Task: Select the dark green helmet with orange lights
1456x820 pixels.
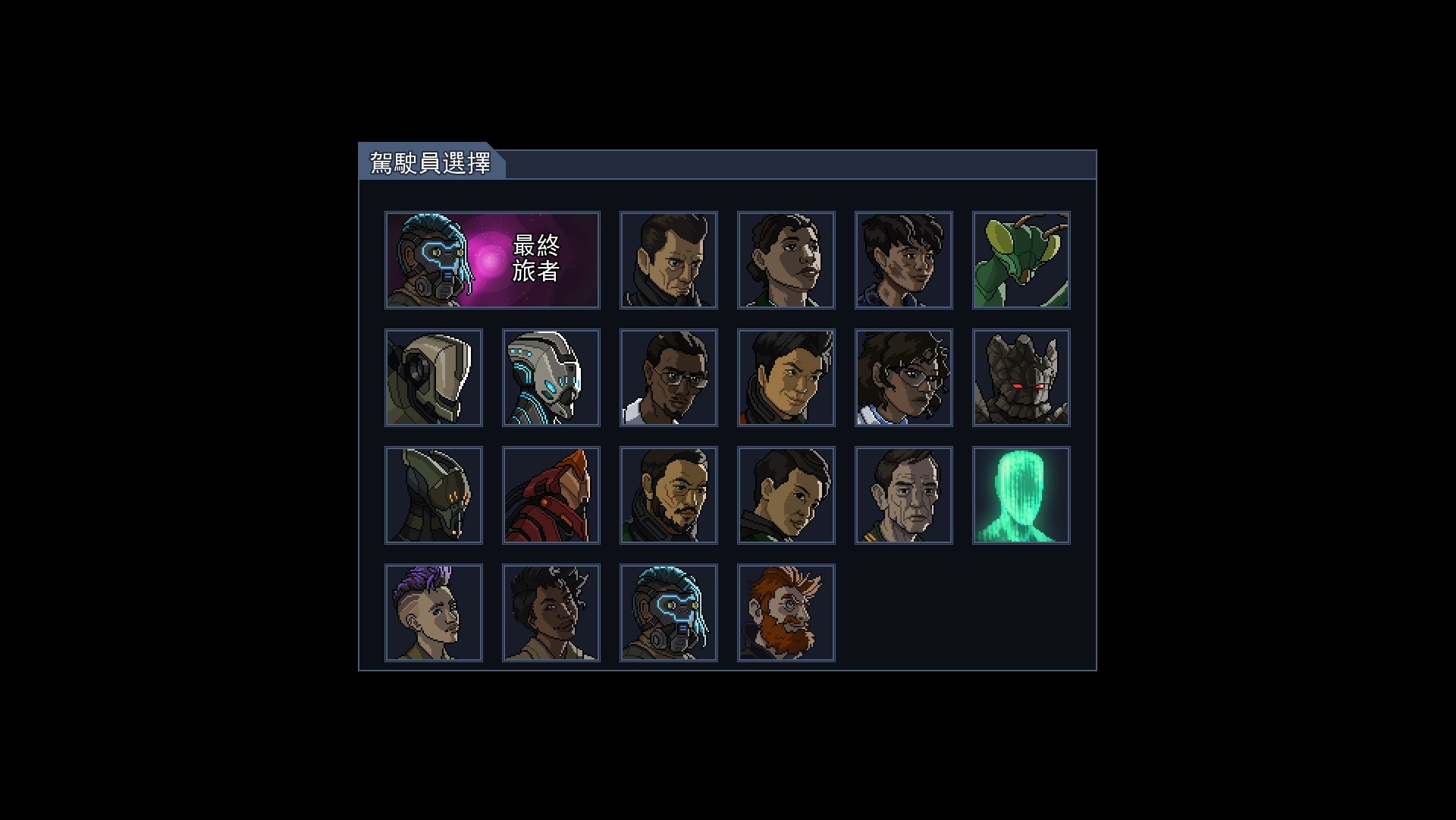Action: click(434, 495)
